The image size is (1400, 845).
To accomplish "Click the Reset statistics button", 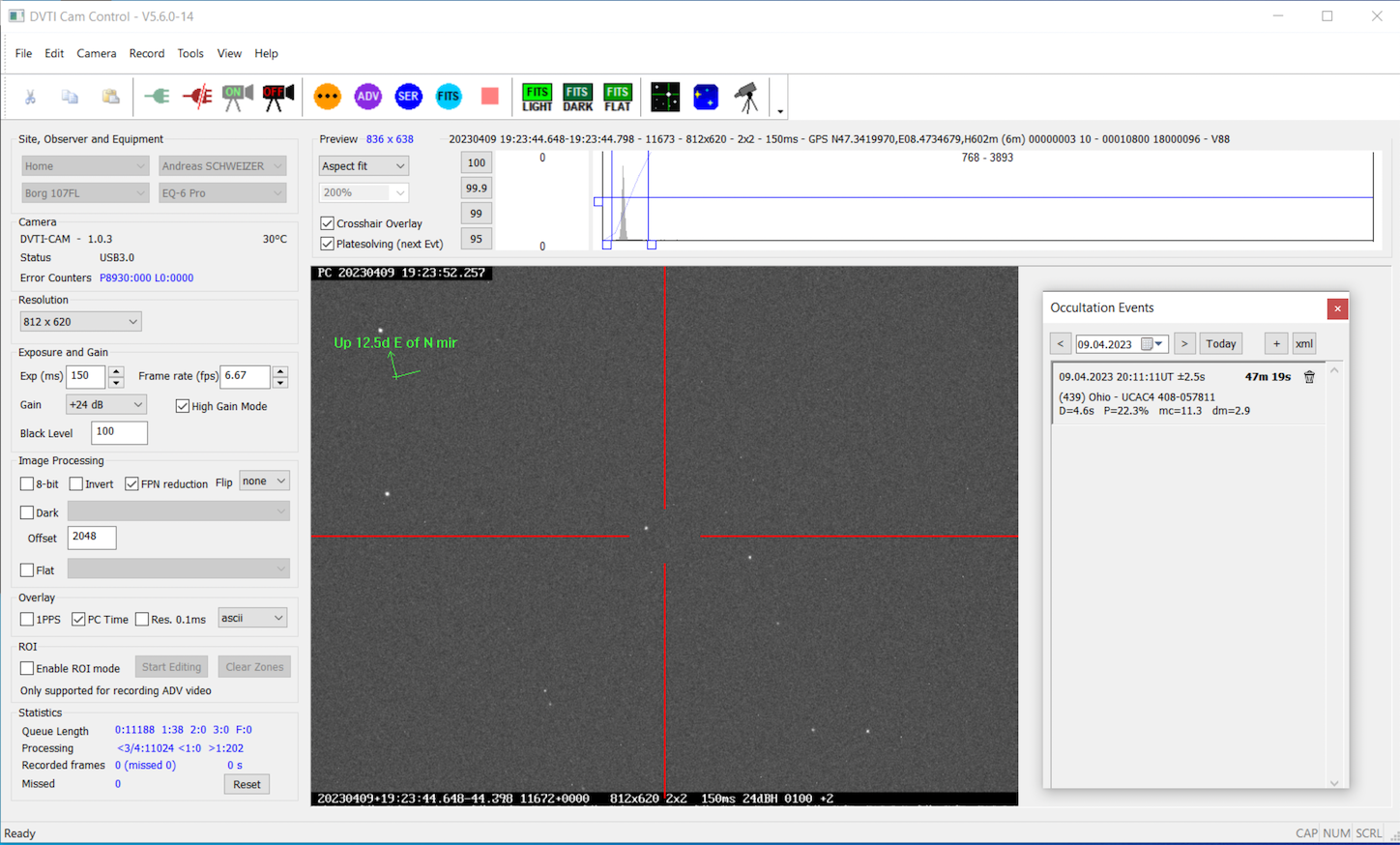I will click(247, 784).
